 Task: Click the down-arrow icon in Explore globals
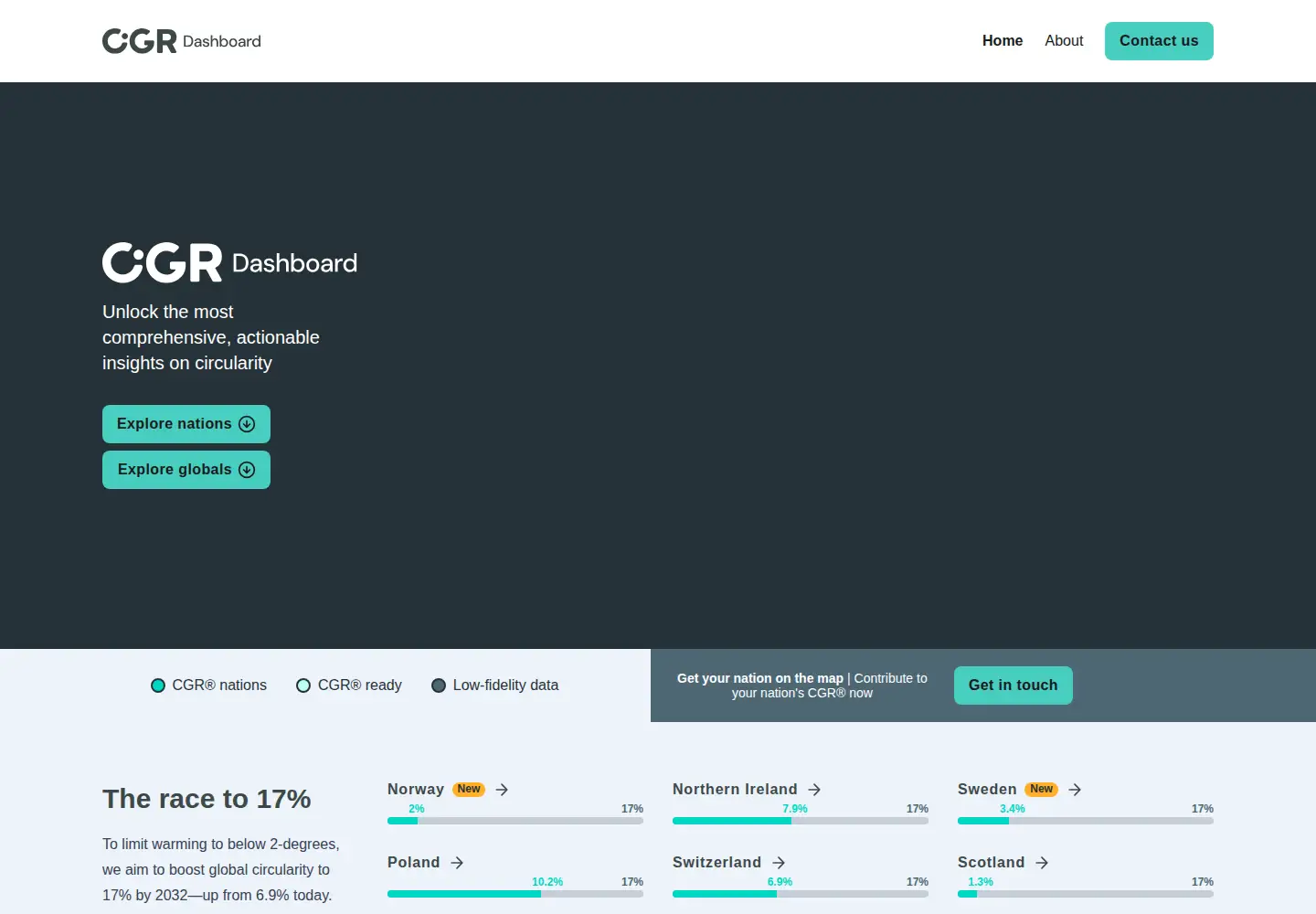click(247, 470)
